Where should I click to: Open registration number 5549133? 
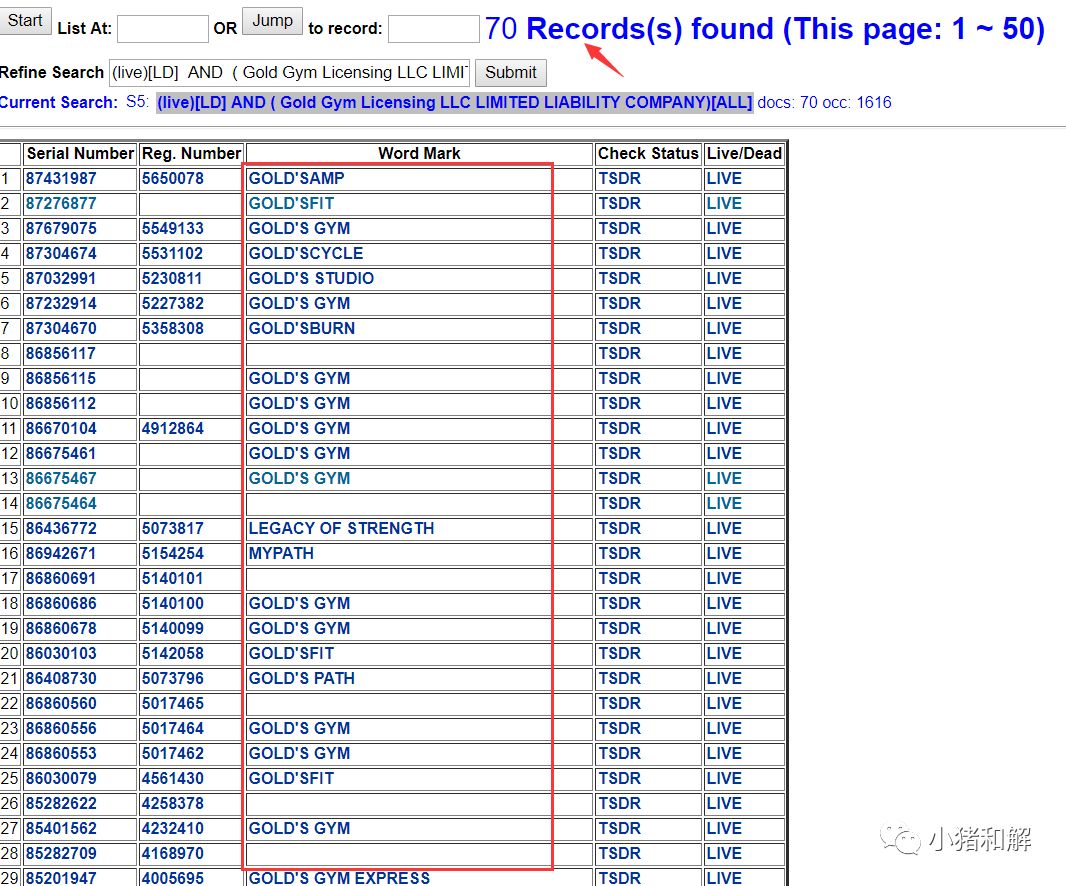tap(173, 229)
